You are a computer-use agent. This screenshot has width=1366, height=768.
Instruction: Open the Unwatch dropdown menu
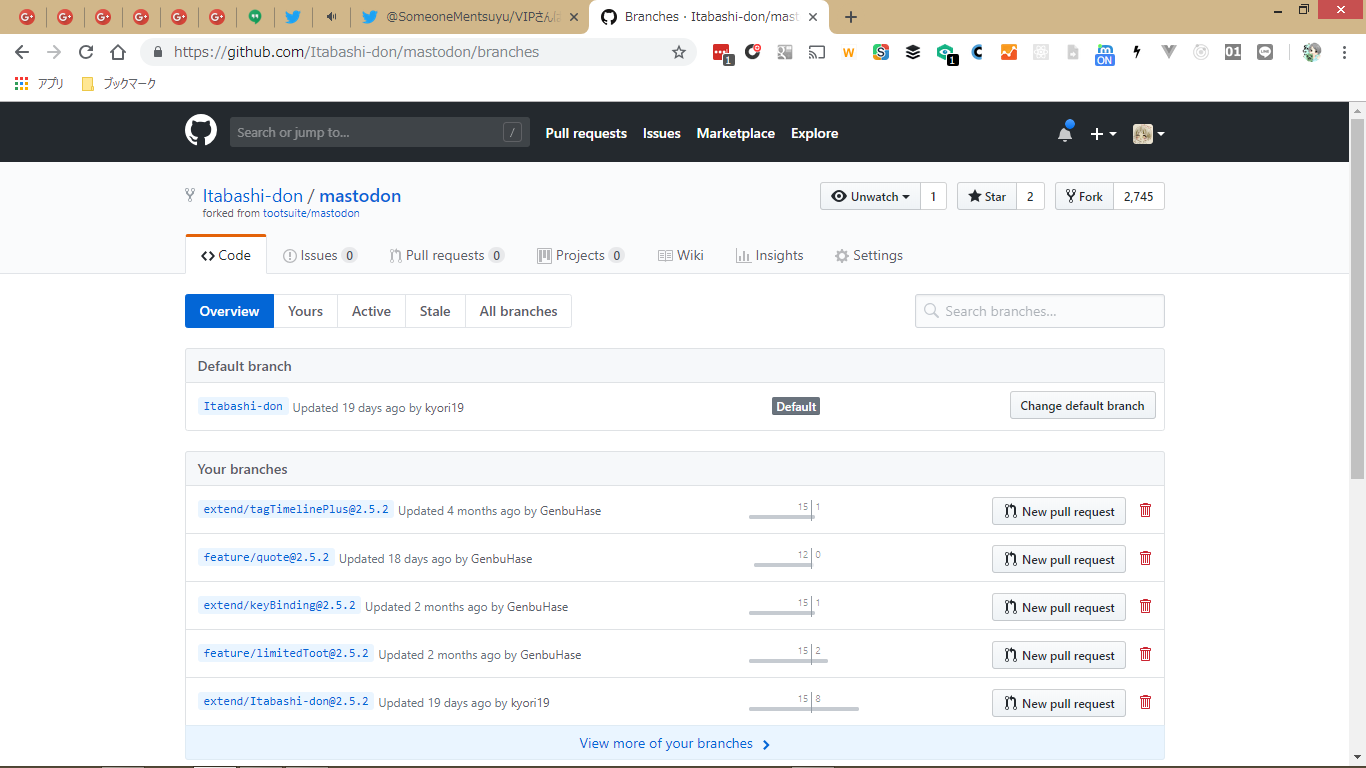coord(869,196)
